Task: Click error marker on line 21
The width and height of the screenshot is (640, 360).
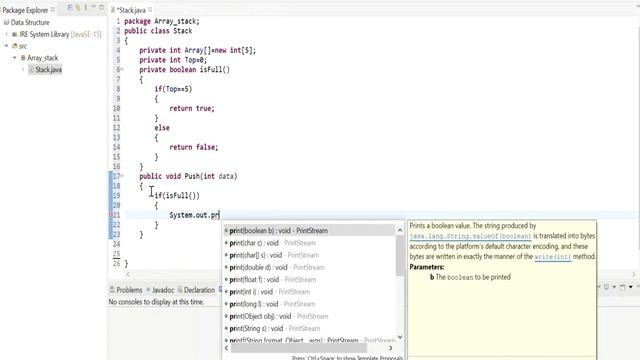Action: [111, 215]
